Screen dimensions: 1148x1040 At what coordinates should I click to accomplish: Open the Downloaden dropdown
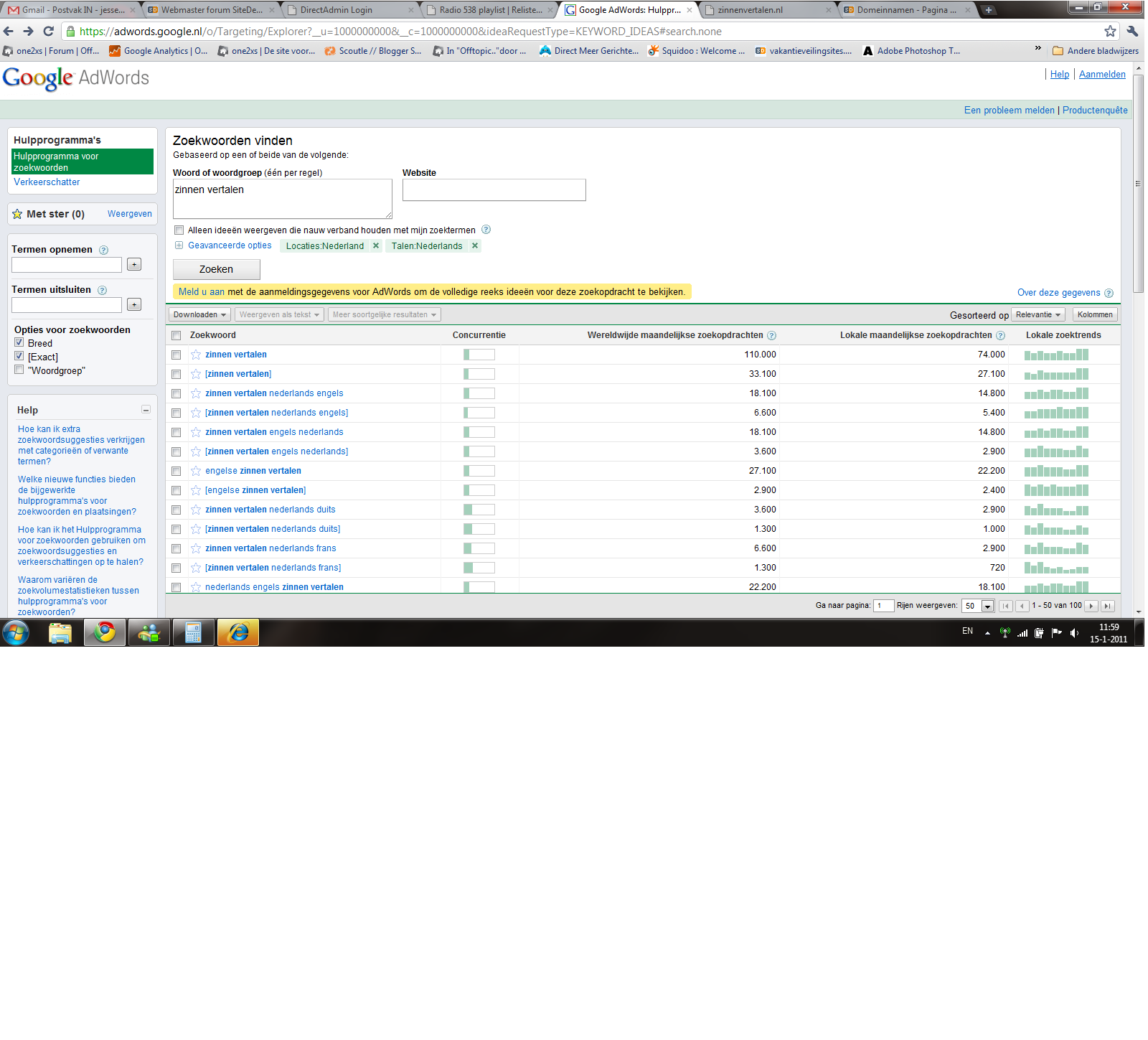[200, 314]
